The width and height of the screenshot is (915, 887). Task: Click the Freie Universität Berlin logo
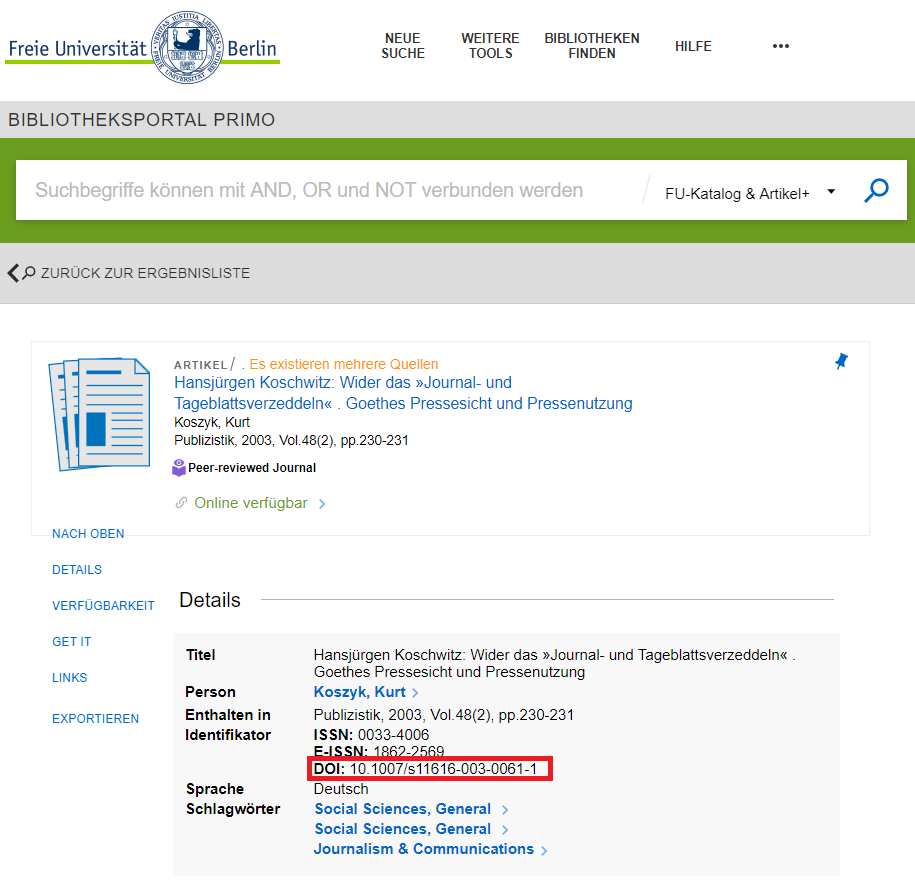pyautogui.click(x=142, y=49)
